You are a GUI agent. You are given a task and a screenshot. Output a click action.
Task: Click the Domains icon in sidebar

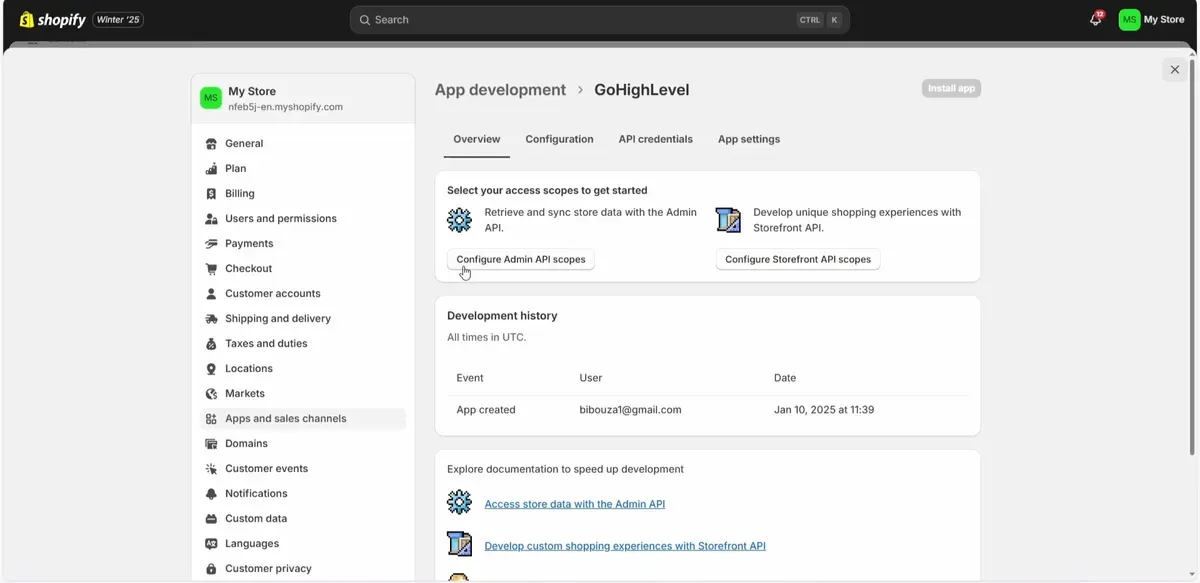[211, 443]
